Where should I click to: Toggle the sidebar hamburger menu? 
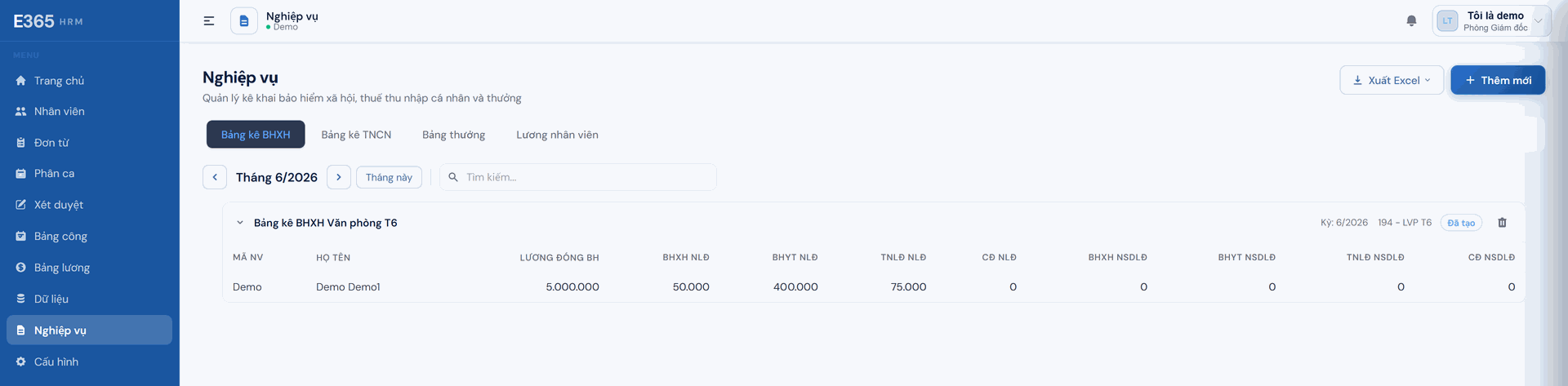pyautogui.click(x=209, y=21)
